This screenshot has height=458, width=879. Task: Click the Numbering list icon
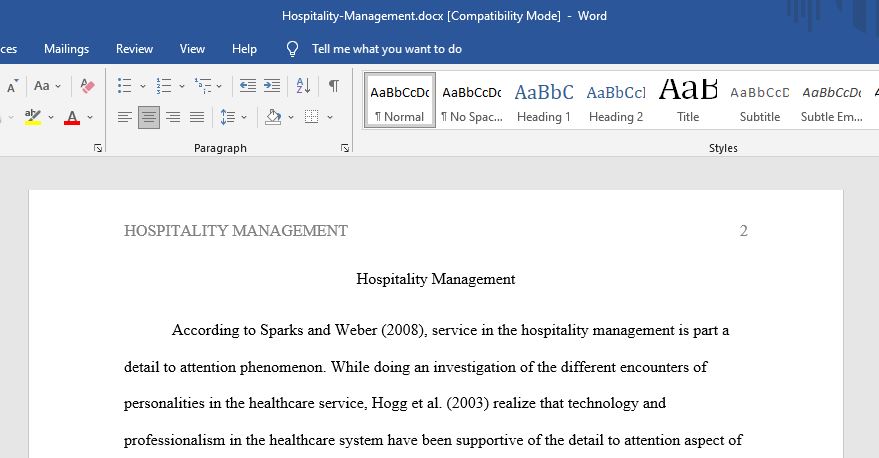point(164,86)
